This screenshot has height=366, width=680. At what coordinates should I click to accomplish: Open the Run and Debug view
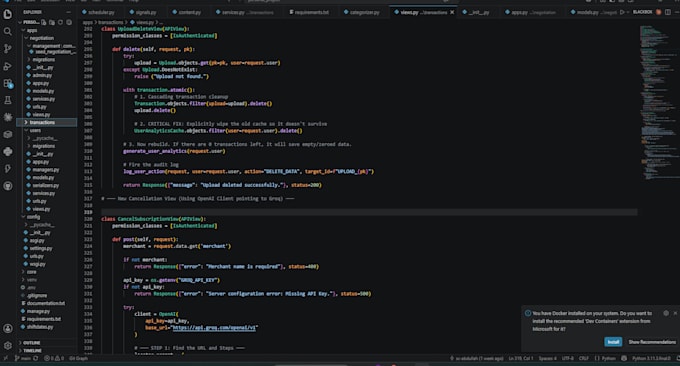(7, 66)
